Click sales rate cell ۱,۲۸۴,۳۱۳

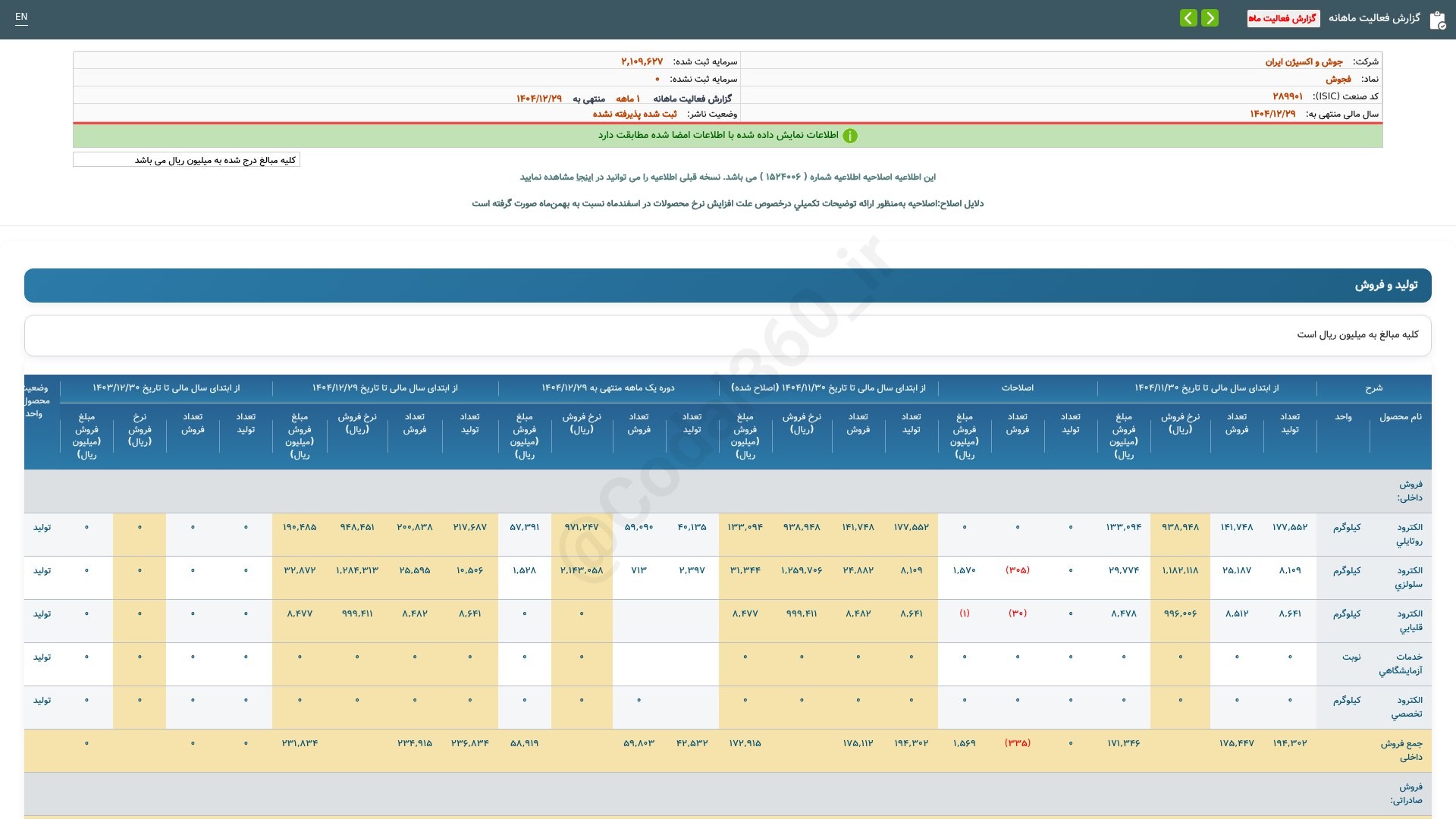pos(357,570)
